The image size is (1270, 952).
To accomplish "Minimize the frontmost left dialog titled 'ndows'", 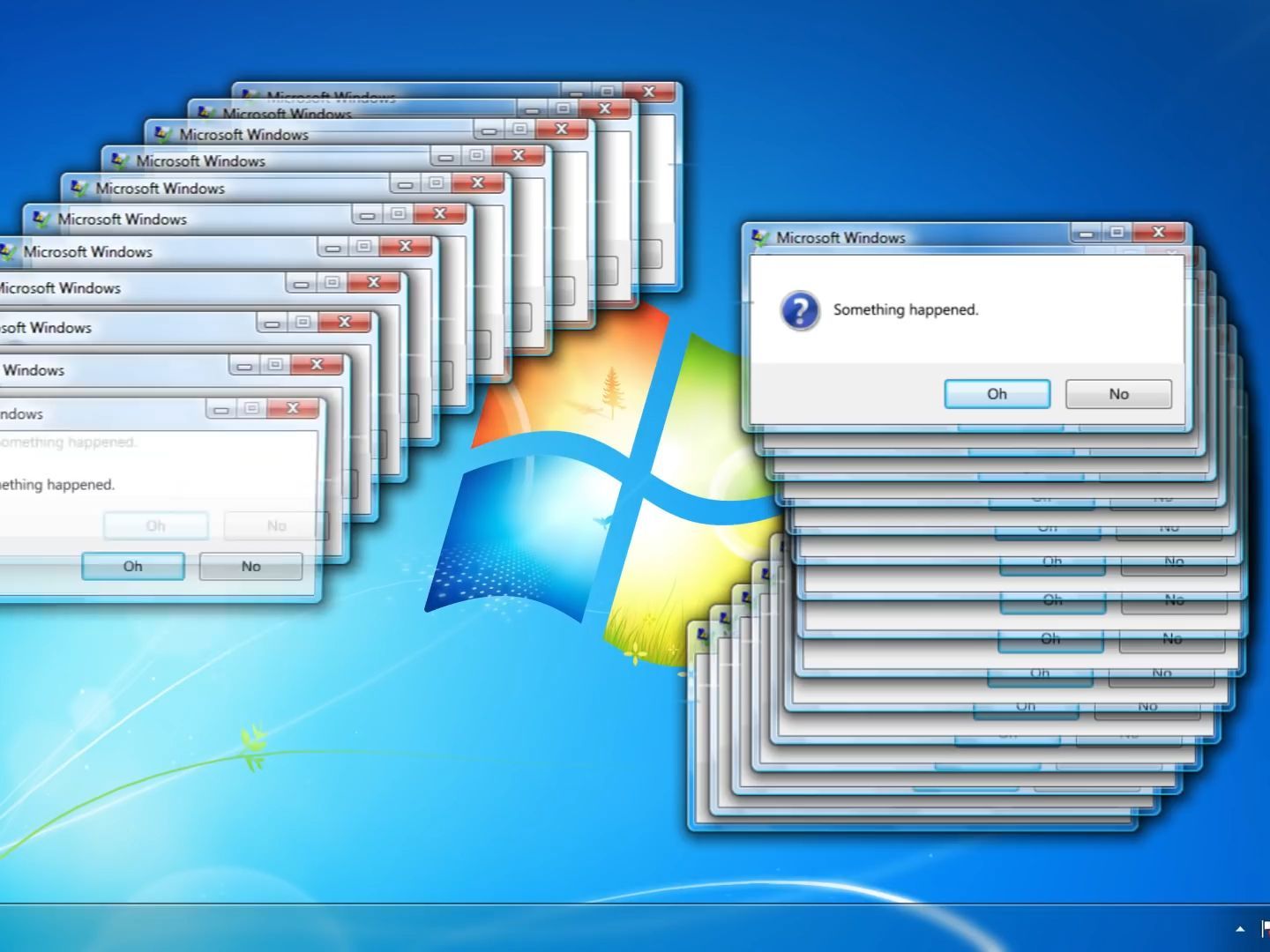I will (221, 409).
